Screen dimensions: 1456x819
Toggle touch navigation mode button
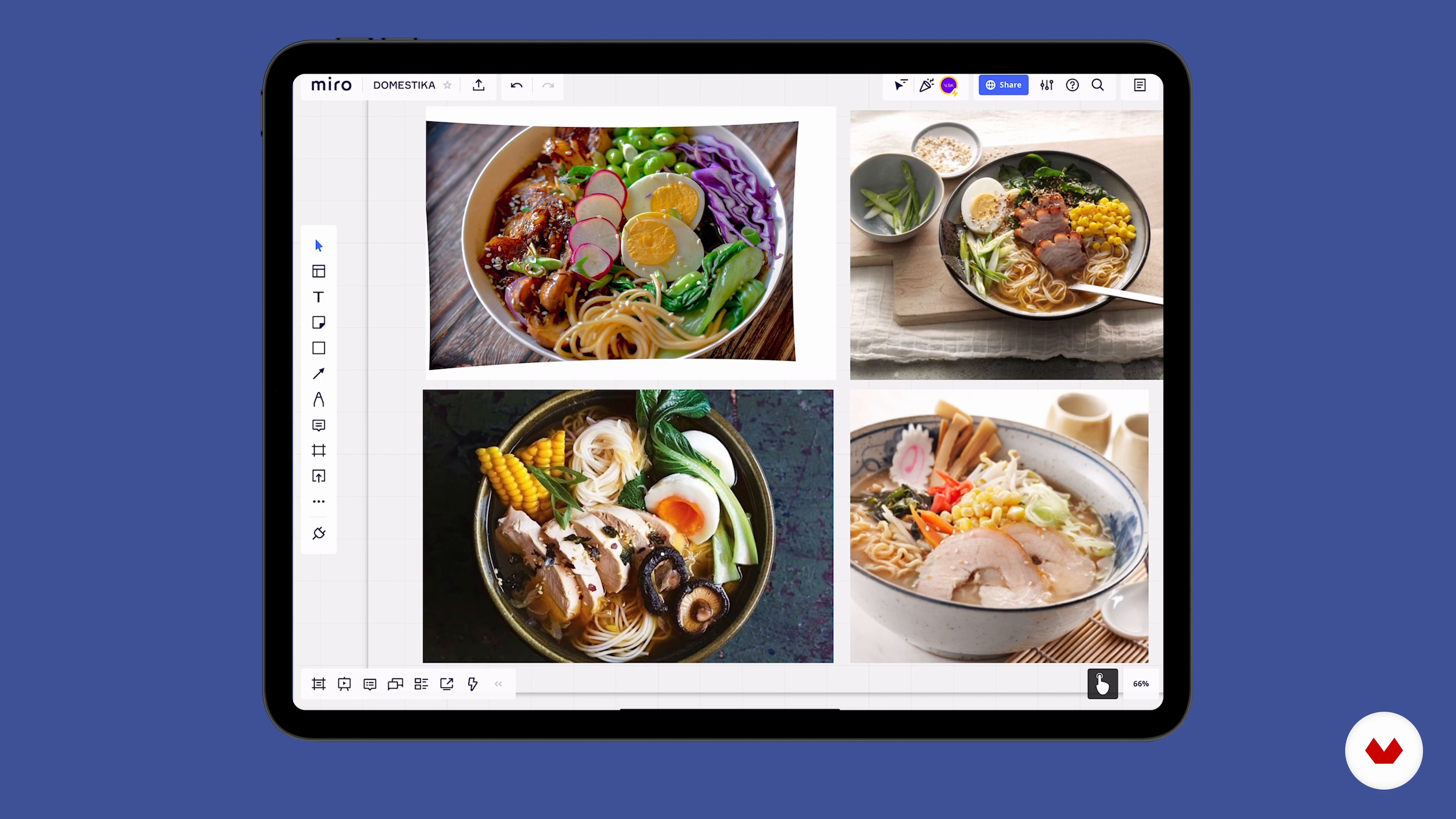tap(1103, 684)
